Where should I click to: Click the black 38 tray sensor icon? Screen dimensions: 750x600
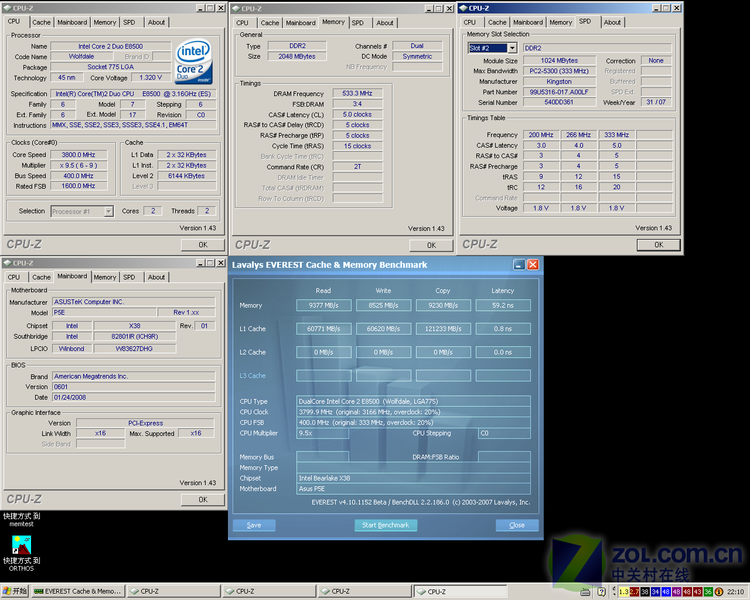click(x=645, y=592)
